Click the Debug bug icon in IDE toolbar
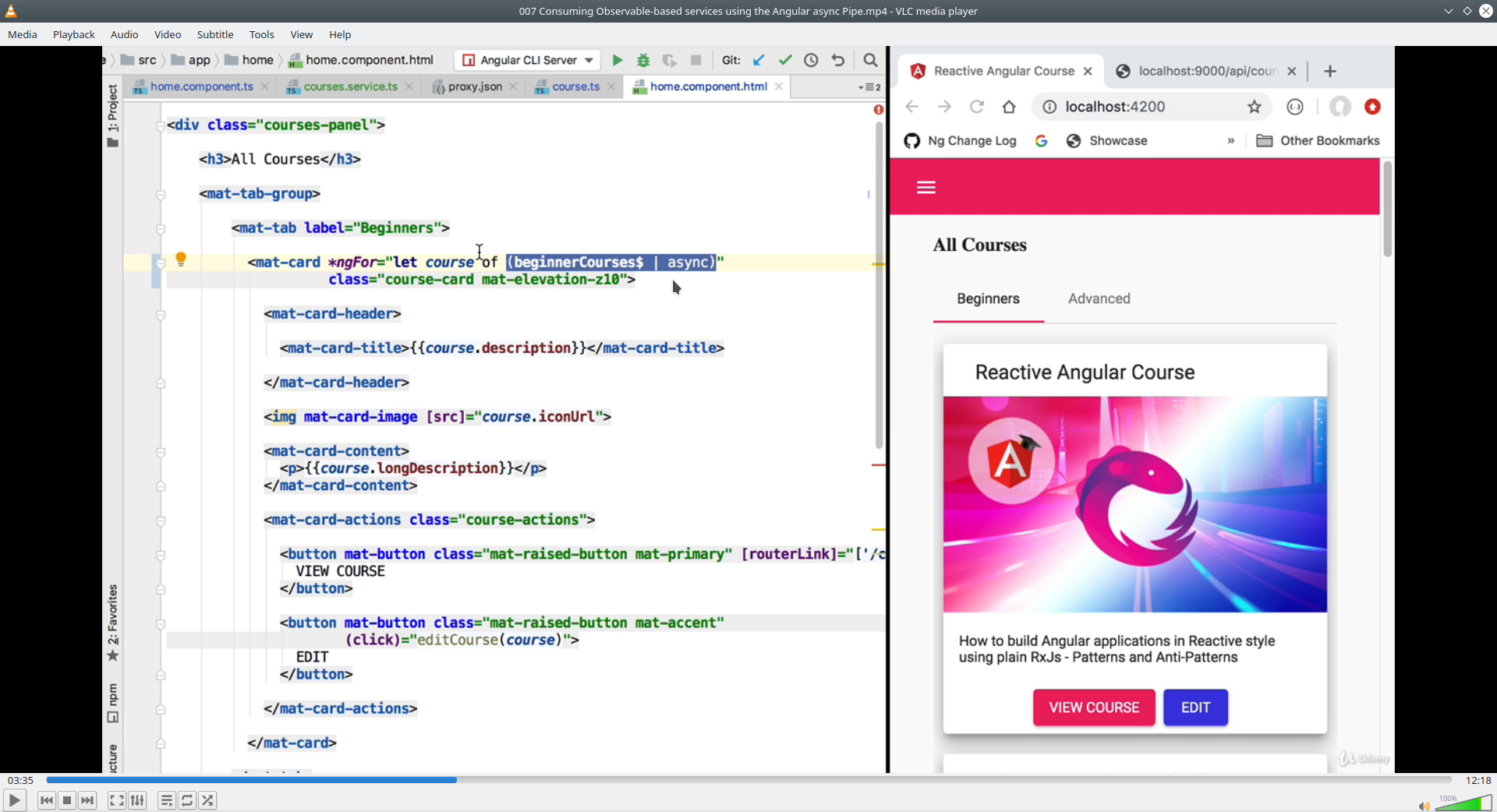 point(643,60)
